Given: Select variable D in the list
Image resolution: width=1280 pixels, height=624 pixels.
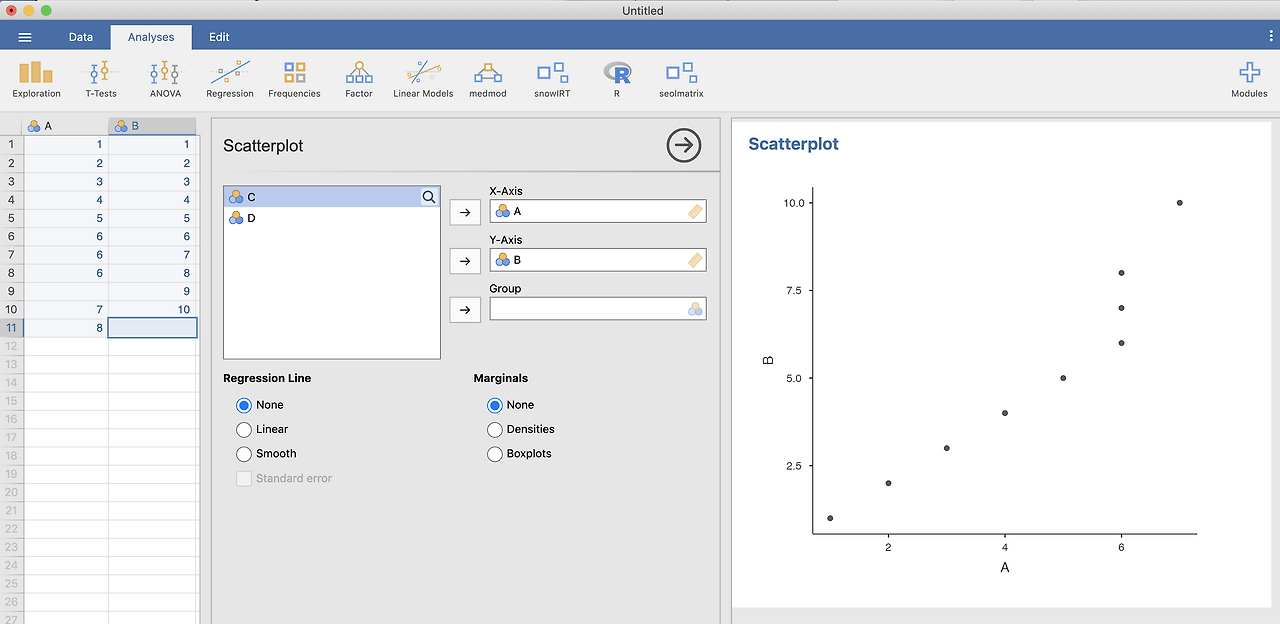Looking at the screenshot, I should point(332,217).
